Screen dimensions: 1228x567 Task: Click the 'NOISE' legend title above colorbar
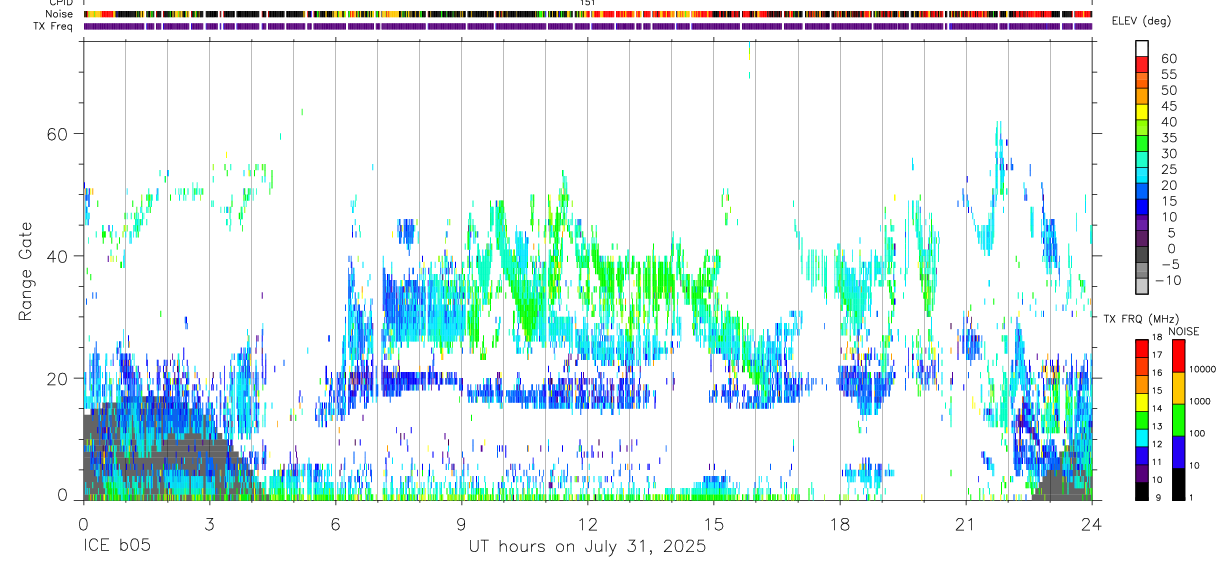coord(1183,331)
